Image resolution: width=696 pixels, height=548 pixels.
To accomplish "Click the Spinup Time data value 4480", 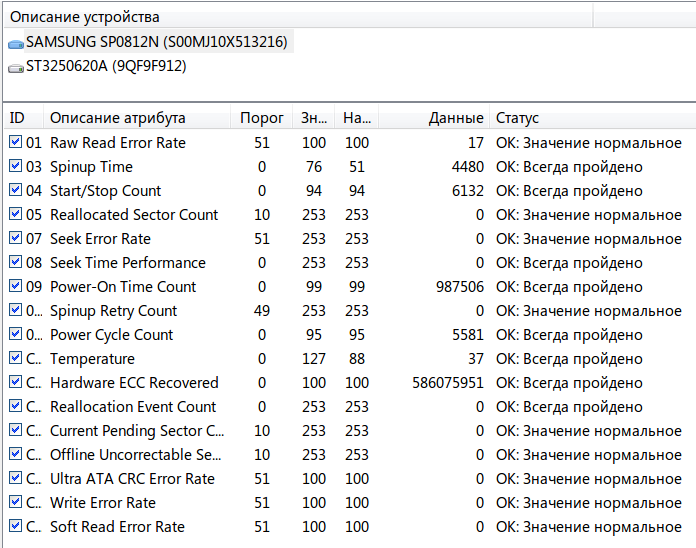I will pyautogui.click(x=467, y=167).
